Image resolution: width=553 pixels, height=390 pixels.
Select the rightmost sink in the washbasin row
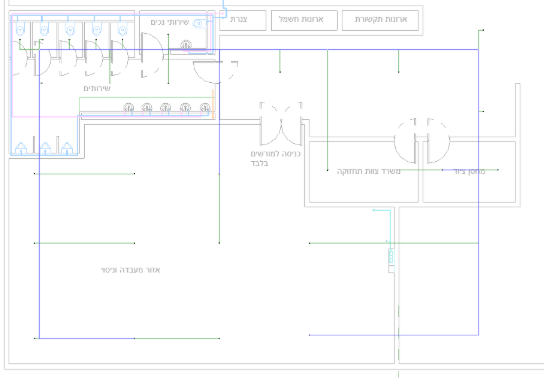[205, 107]
